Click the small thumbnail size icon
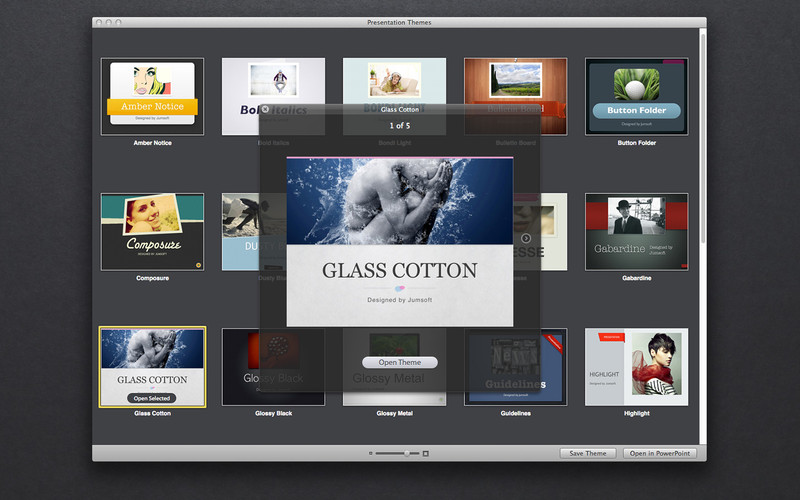 (371, 453)
